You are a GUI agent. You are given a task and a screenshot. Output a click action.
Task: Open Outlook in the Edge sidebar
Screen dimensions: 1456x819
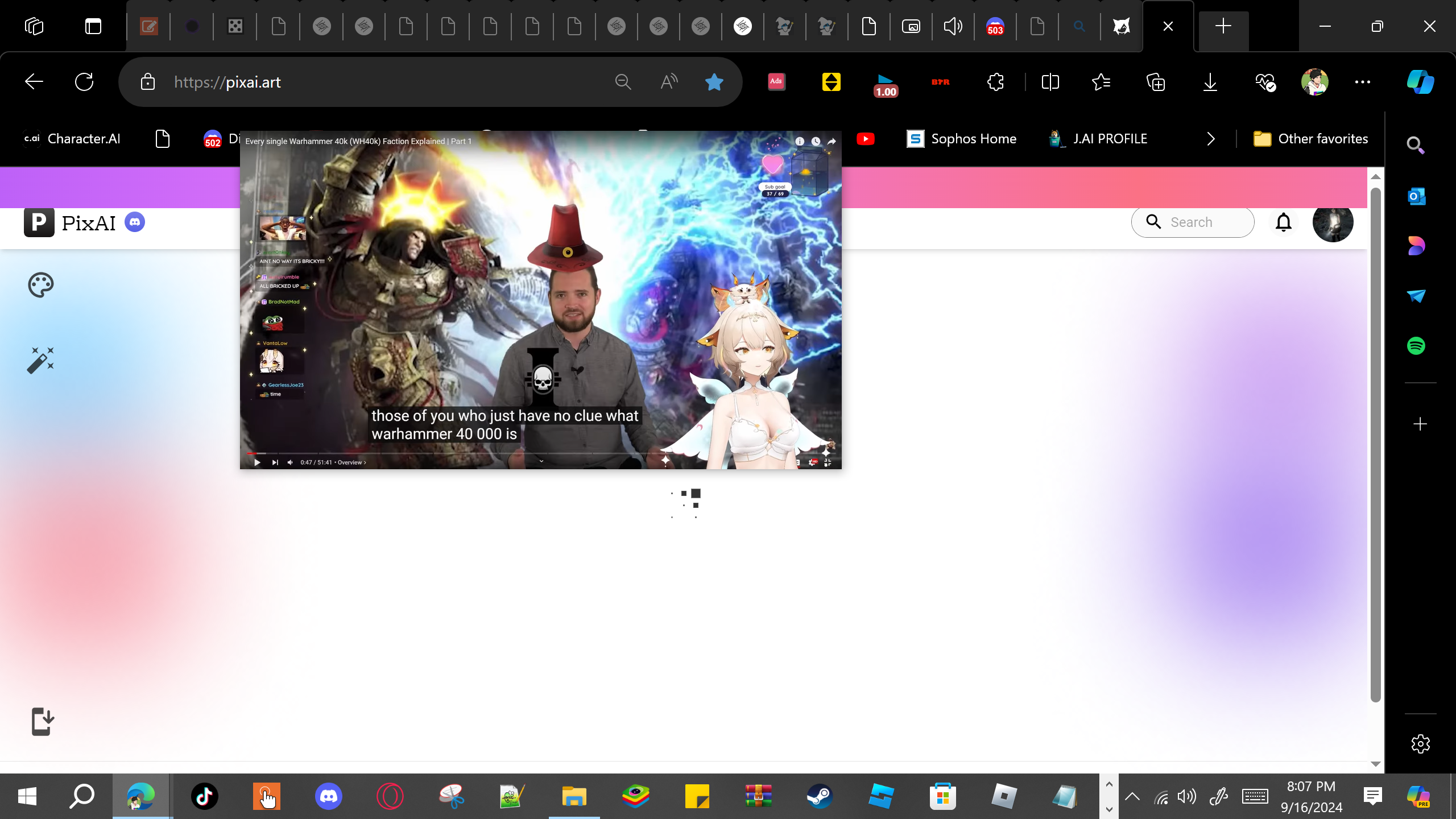coord(1416,196)
